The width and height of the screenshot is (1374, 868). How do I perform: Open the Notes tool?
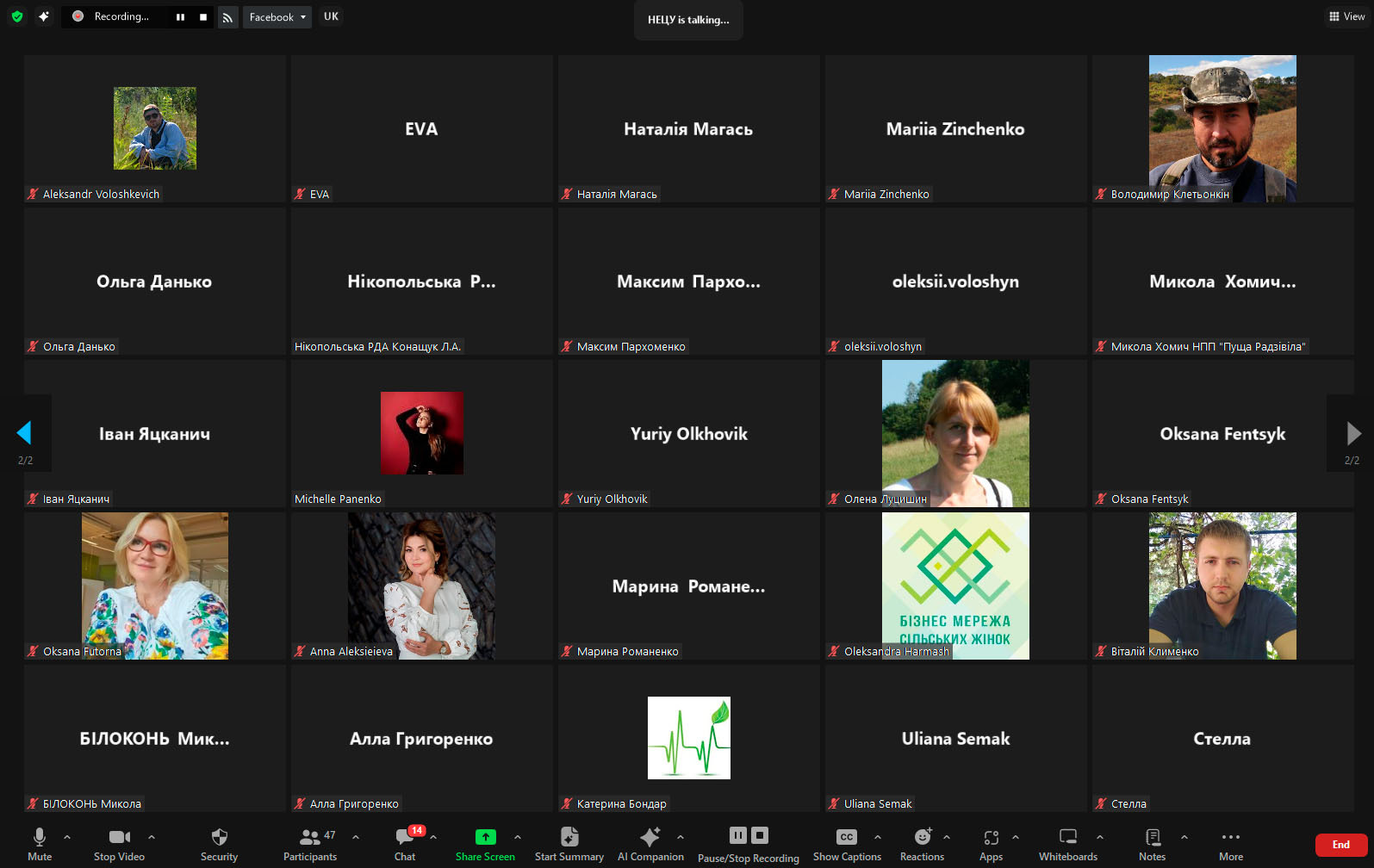1152,844
